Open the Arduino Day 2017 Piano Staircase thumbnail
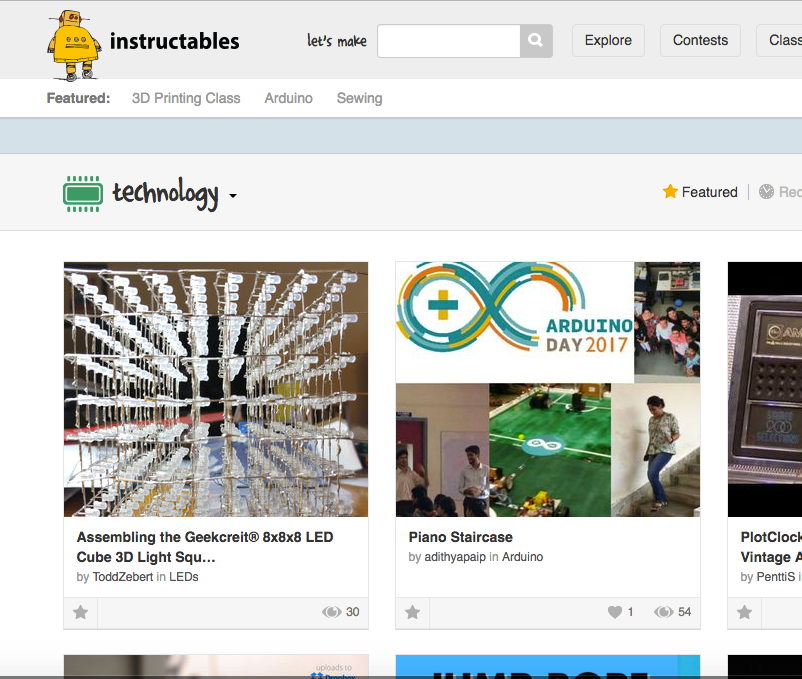The width and height of the screenshot is (802, 679). [x=548, y=389]
